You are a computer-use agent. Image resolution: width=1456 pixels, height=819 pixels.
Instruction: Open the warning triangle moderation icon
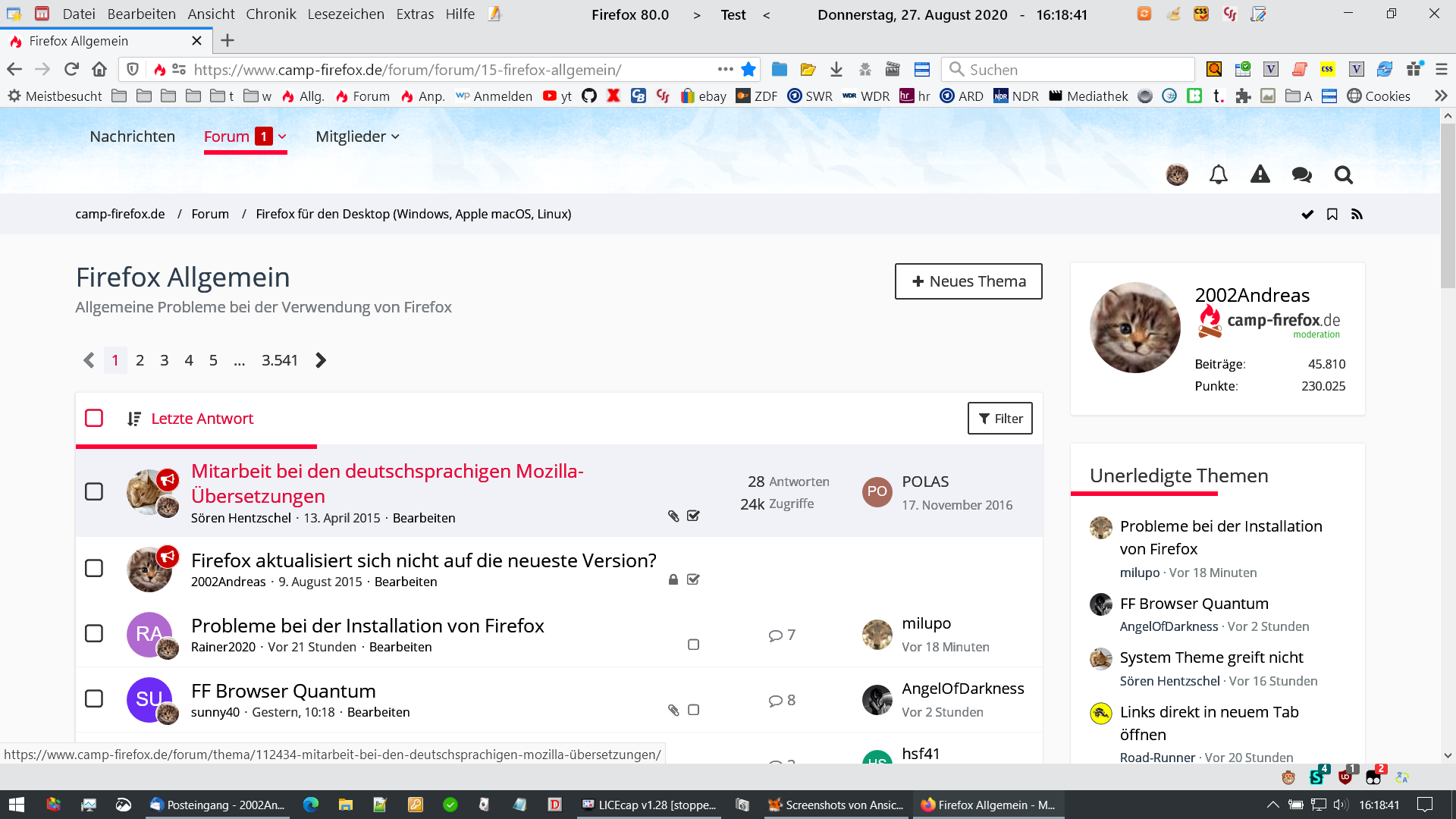[1260, 175]
